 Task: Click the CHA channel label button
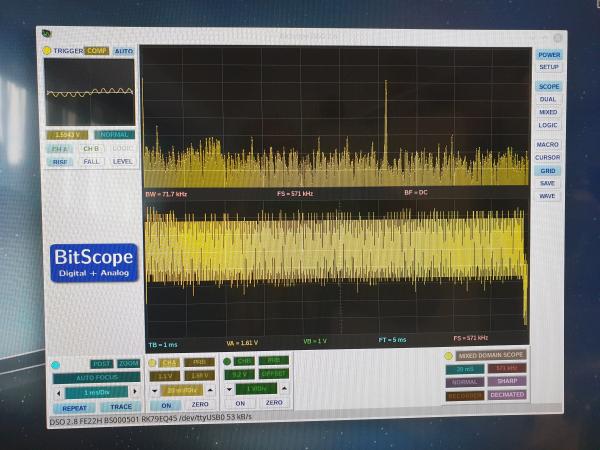coord(169,363)
